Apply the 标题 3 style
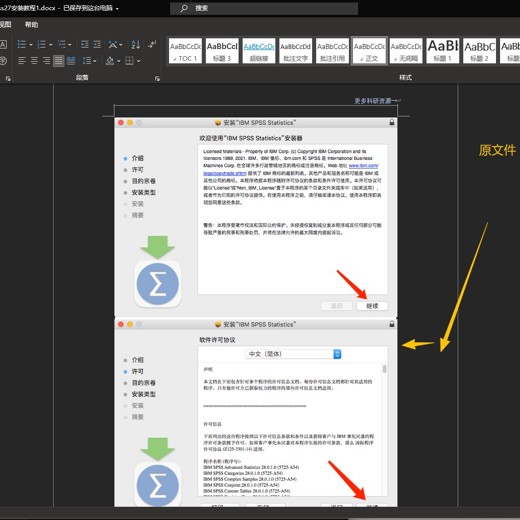This screenshot has width=520, height=520. tap(222, 51)
